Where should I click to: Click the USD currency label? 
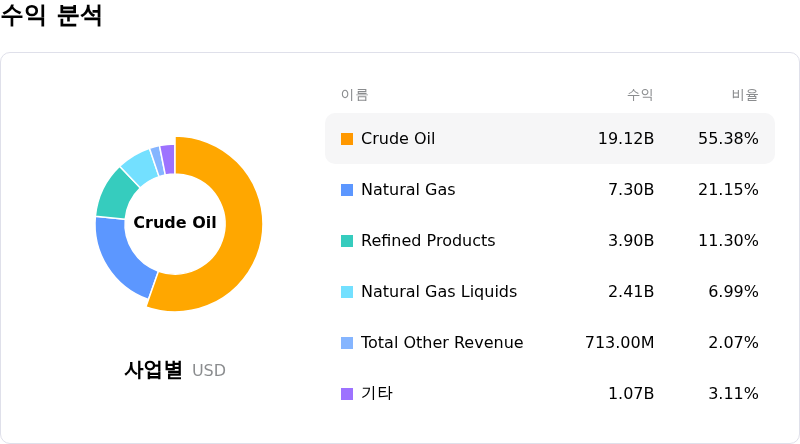tap(209, 371)
